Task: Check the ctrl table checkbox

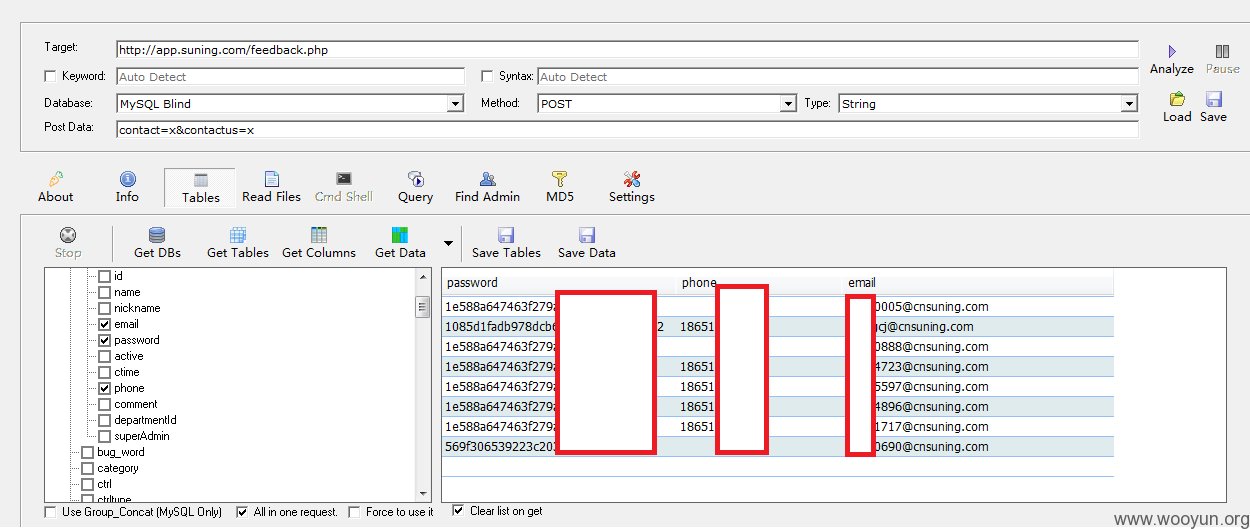Action: (88, 484)
